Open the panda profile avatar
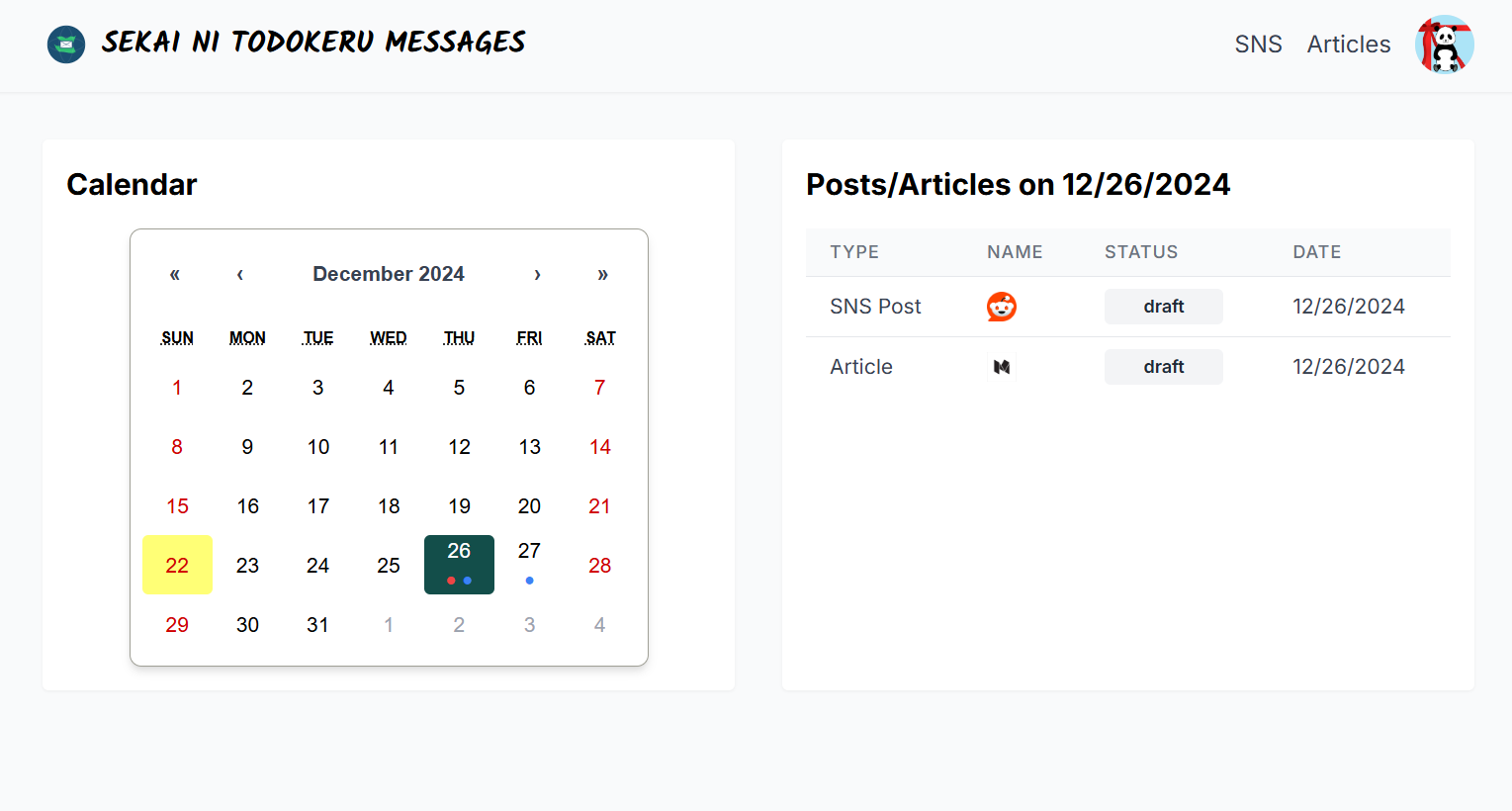 pos(1444,45)
